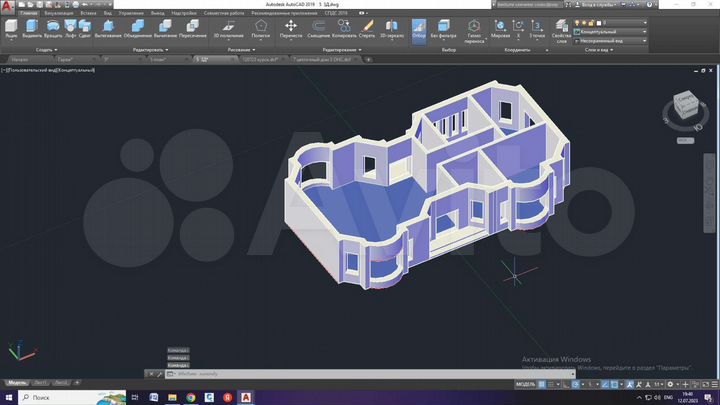Click the 3D-зеркало mirror tool
The height and width of the screenshot is (405, 720).
point(392,27)
